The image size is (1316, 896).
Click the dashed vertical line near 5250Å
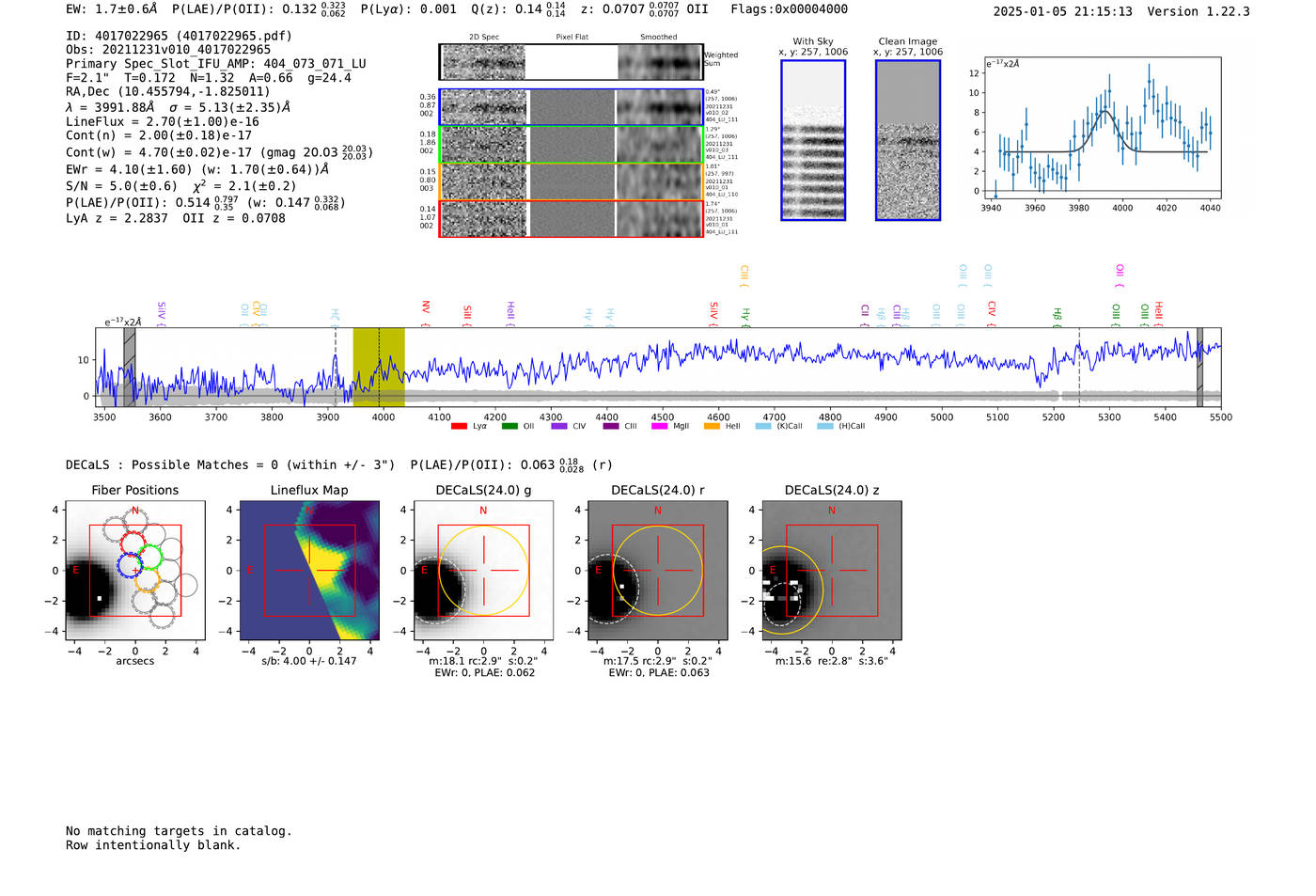(x=1079, y=367)
